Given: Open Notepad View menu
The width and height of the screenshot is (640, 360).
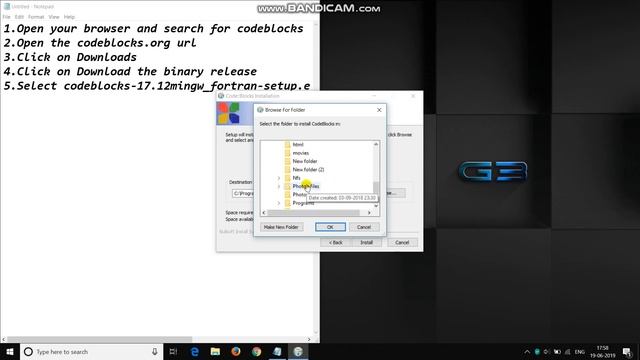Looking at the screenshot, I should point(54,17).
